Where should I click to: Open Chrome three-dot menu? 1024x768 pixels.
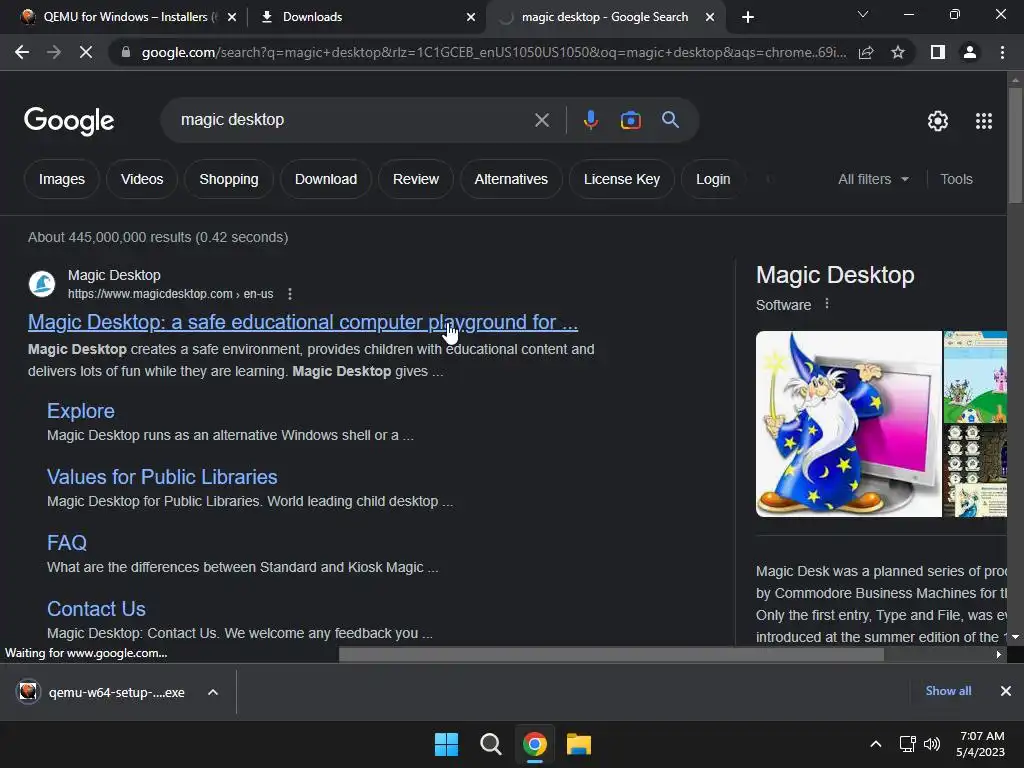[1002, 52]
